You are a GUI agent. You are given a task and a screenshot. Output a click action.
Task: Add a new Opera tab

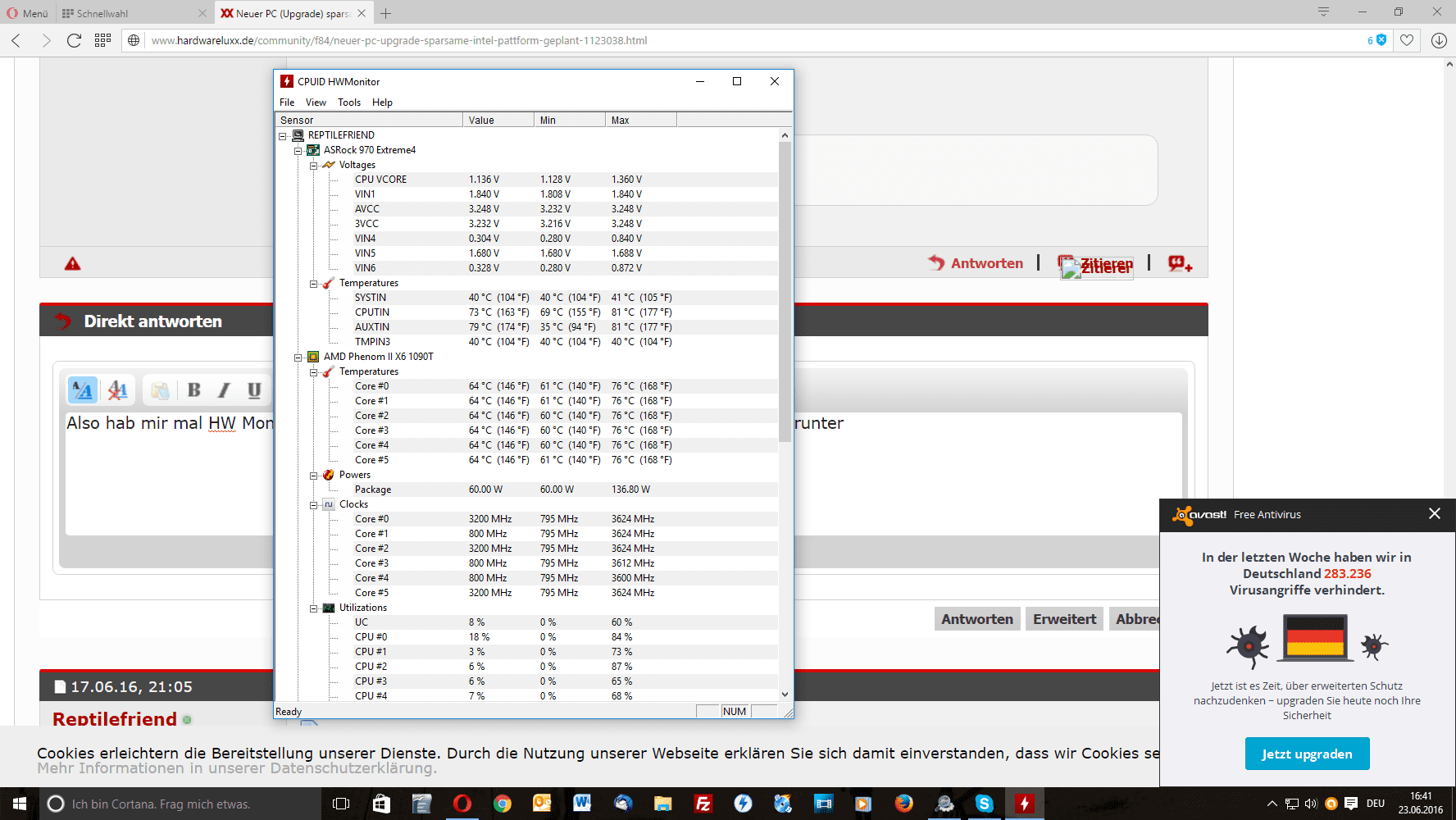[x=386, y=13]
